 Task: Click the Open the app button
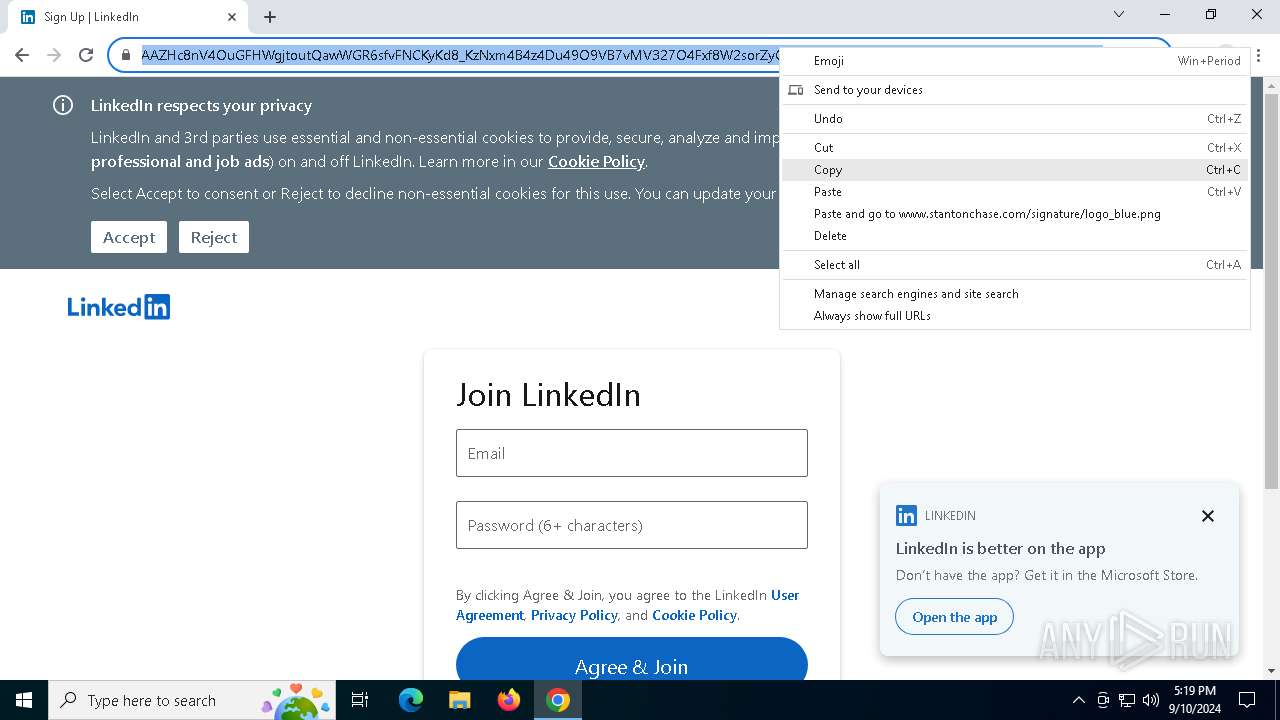[954, 617]
